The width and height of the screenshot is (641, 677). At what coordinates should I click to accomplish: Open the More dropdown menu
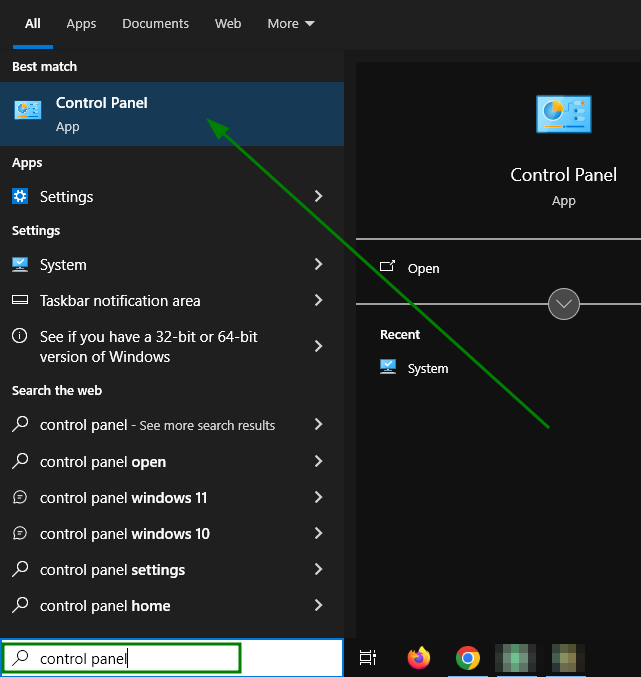291,23
